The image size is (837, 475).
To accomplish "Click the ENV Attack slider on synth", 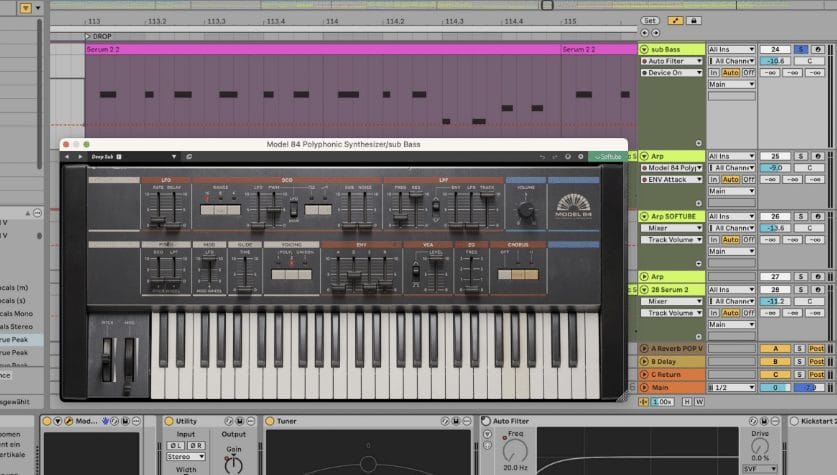I will (x=338, y=287).
